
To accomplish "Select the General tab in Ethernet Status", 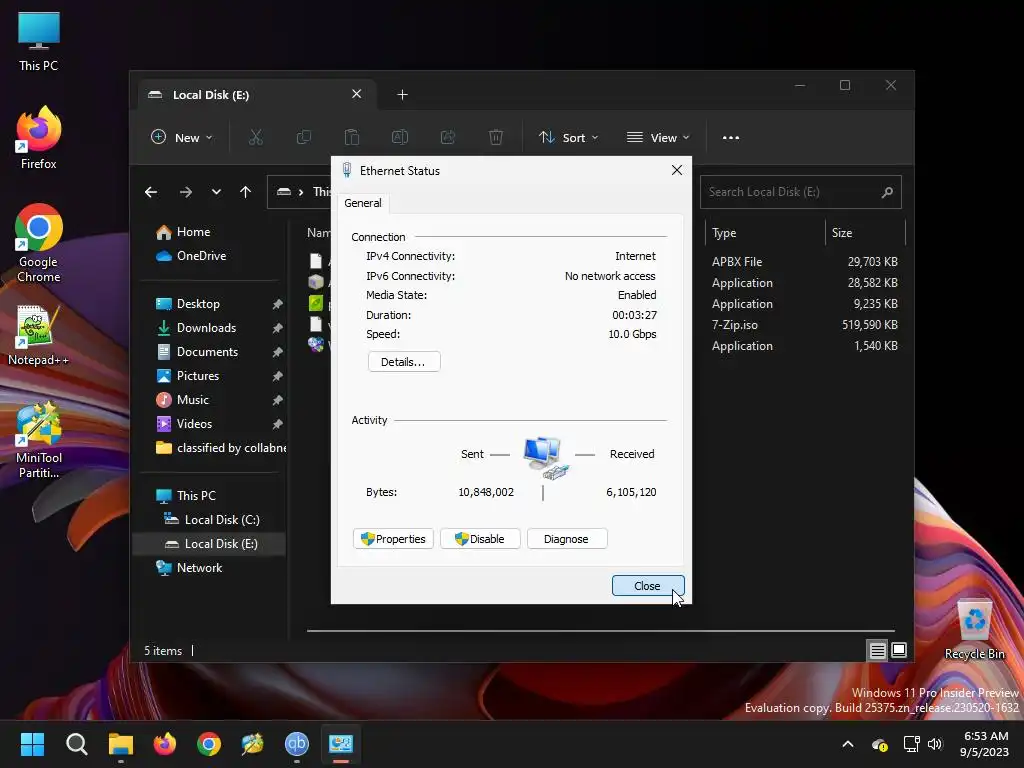I will coord(363,203).
